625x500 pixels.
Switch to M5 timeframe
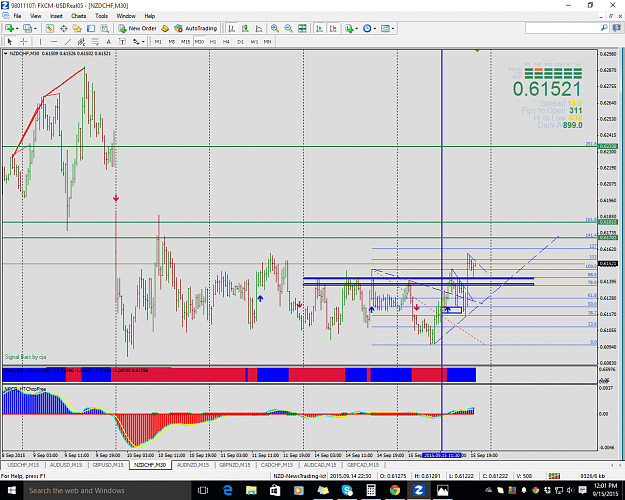[x=172, y=41]
